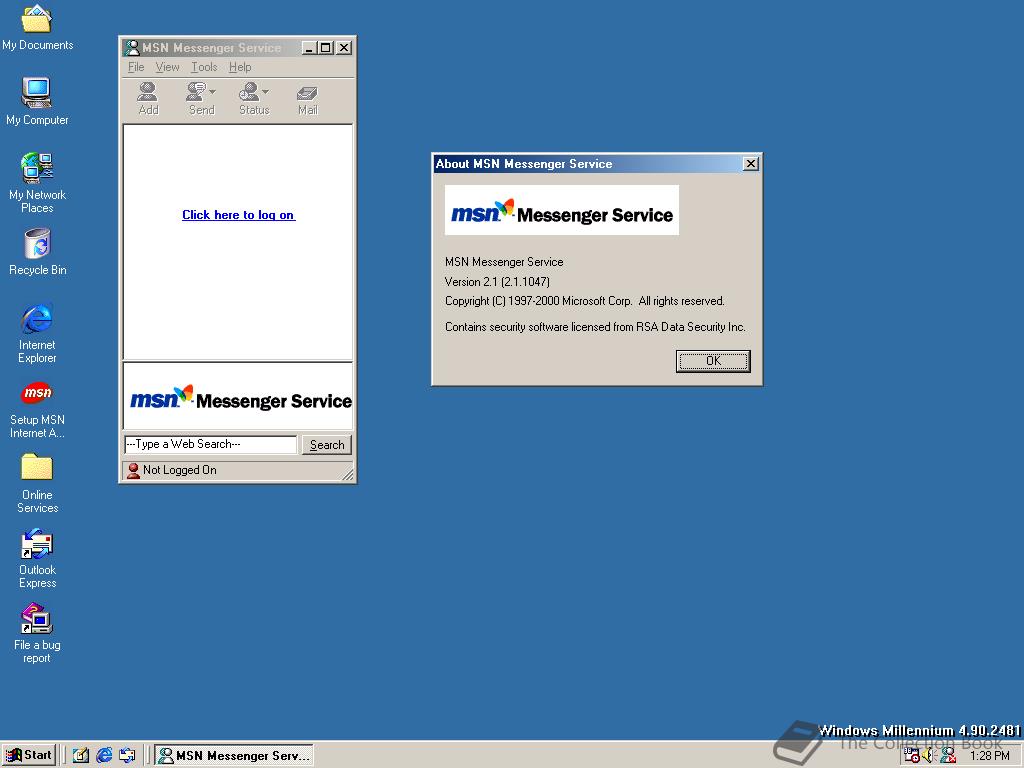Screen dimensions: 1024x768
Task: Select the Outlook Express desktop icon
Action: pyautogui.click(x=37, y=559)
